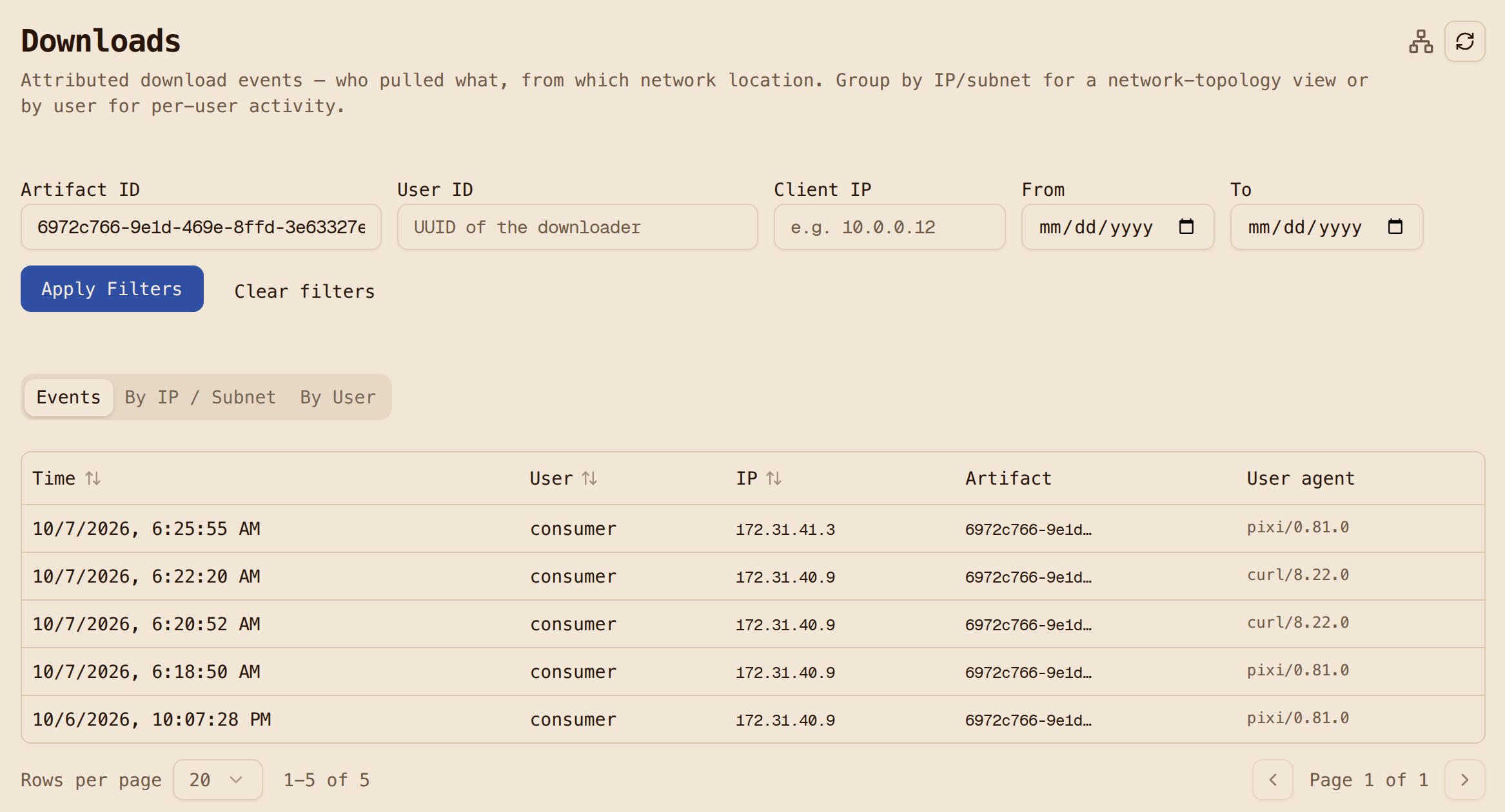Click artifact ID in 6:22:20 AM row
The width and height of the screenshot is (1505, 812).
[x=1028, y=577]
